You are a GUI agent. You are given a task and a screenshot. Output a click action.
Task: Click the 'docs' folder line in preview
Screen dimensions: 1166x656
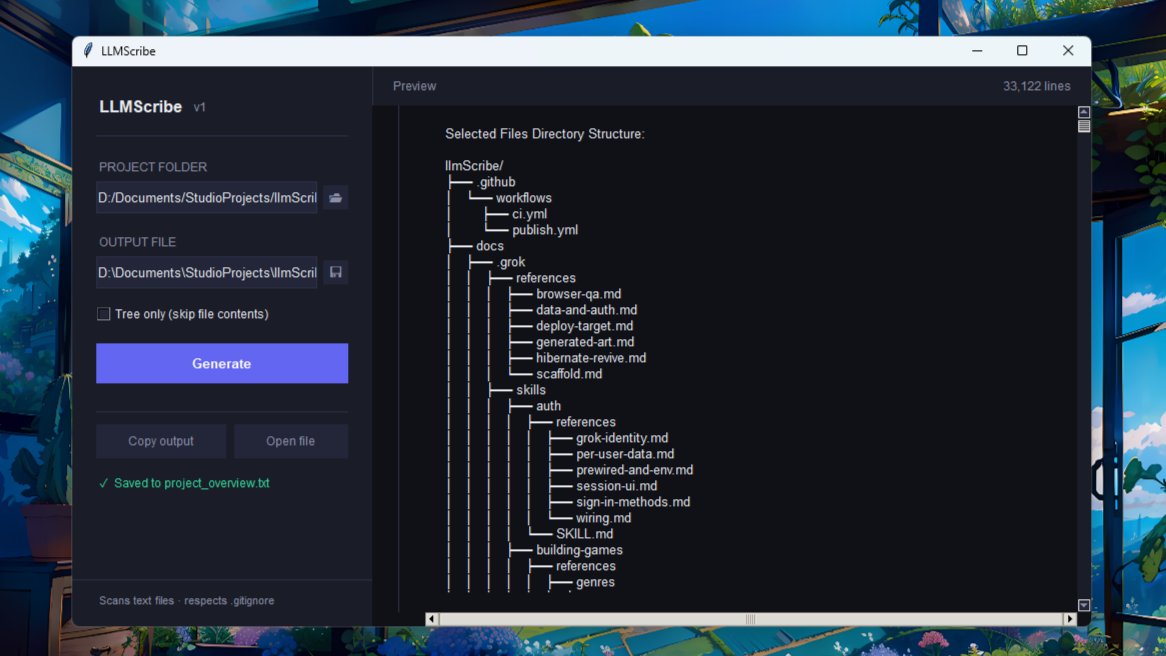click(x=489, y=246)
